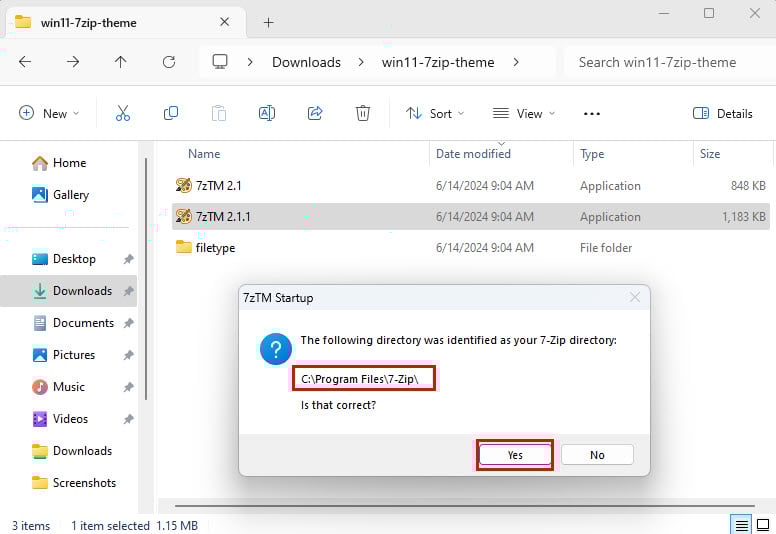
Task: Go back with the left arrow
Action: [x=25, y=62]
